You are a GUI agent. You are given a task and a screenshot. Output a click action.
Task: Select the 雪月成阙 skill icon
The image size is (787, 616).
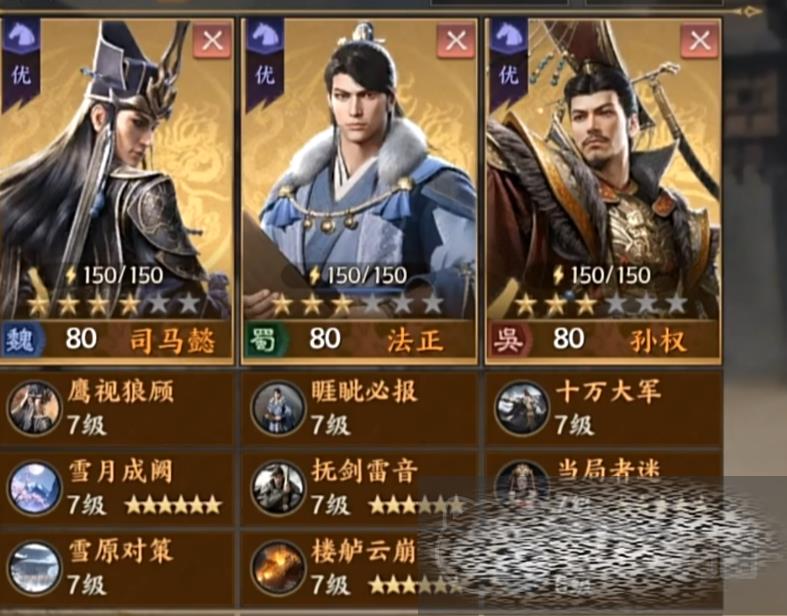(x=35, y=488)
